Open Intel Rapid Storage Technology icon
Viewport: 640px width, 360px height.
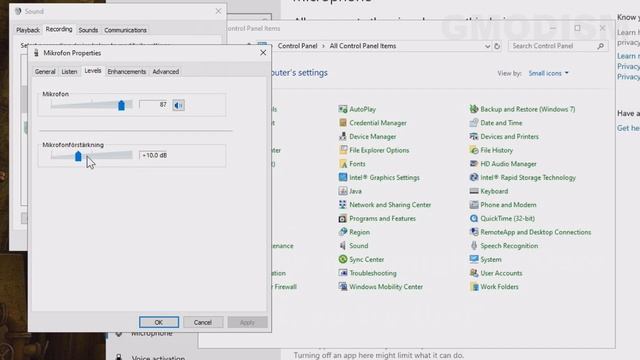(x=474, y=177)
